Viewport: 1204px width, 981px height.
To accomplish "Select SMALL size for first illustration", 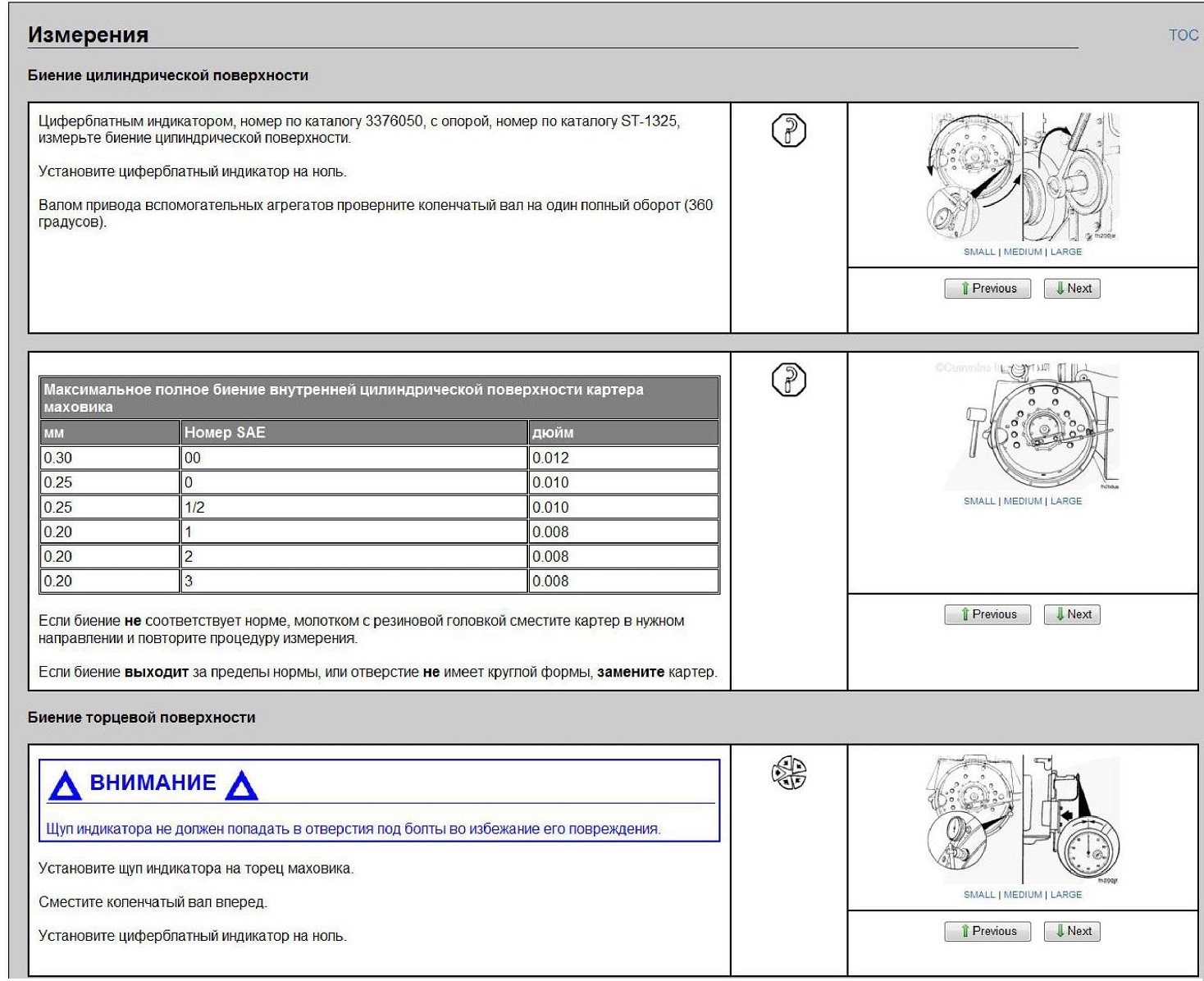I will click(979, 252).
